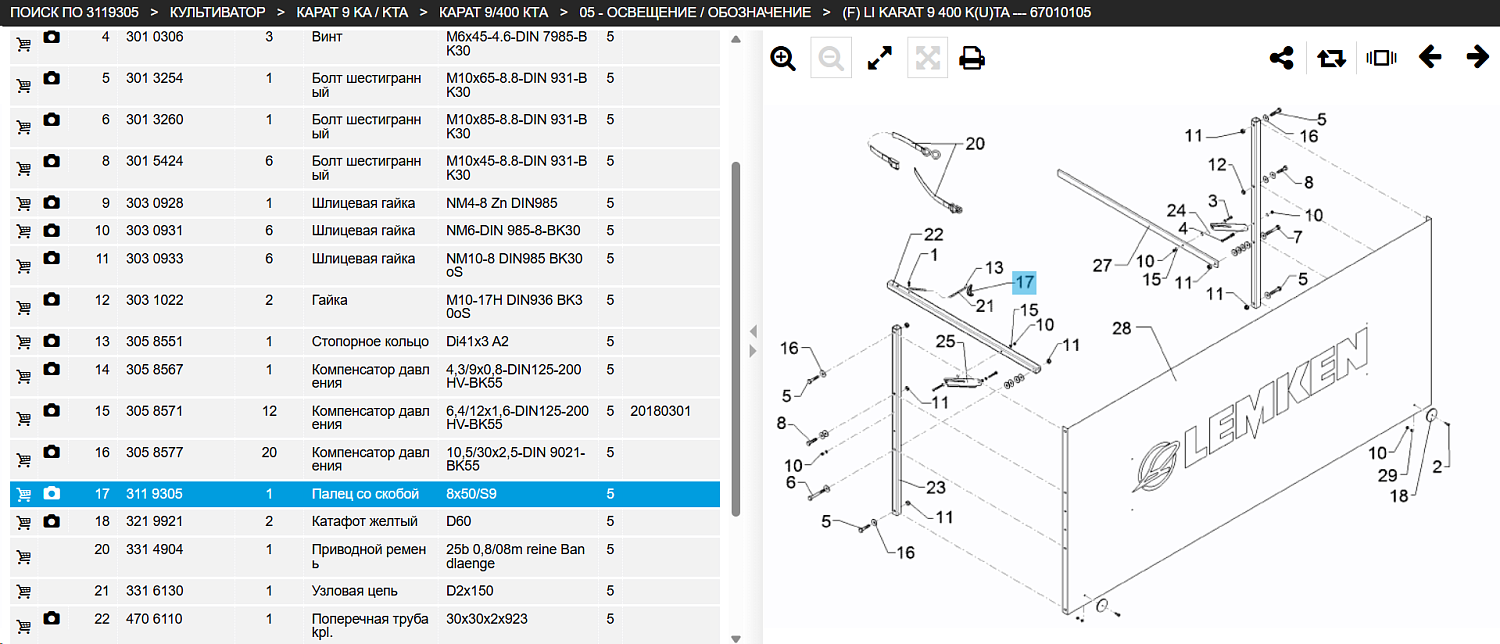Screen dimensions: 1500x644
Task: Open photo for part 303 0933
Action: click(52, 258)
